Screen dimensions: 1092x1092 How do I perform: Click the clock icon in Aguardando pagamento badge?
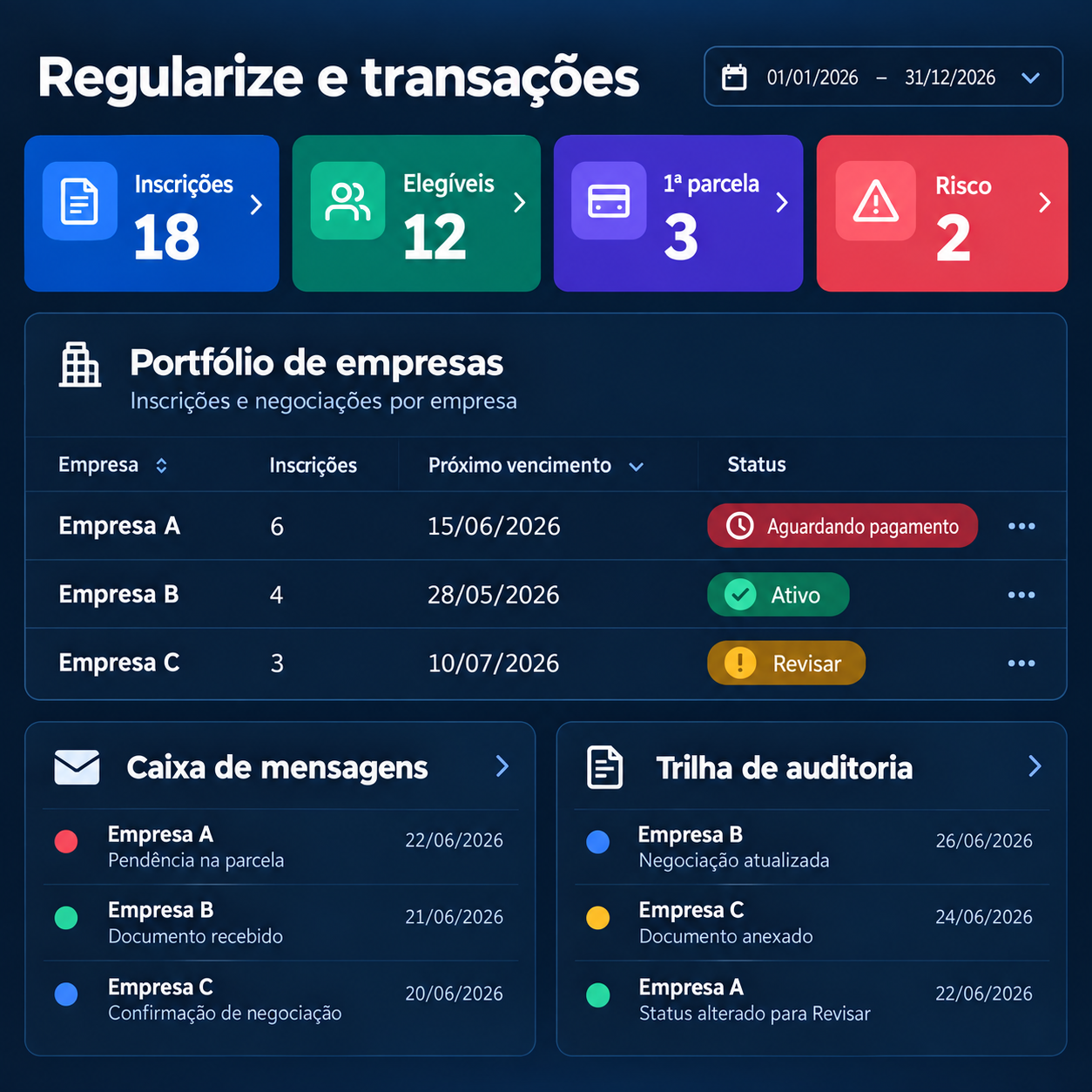pyautogui.click(x=739, y=526)
